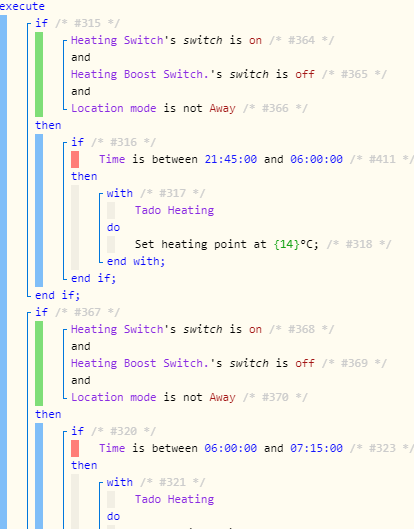This screenshot has width=414, height=529.
Task: Click red marker beside 06:00:00 time condition
Action: (x=75, y=448)
